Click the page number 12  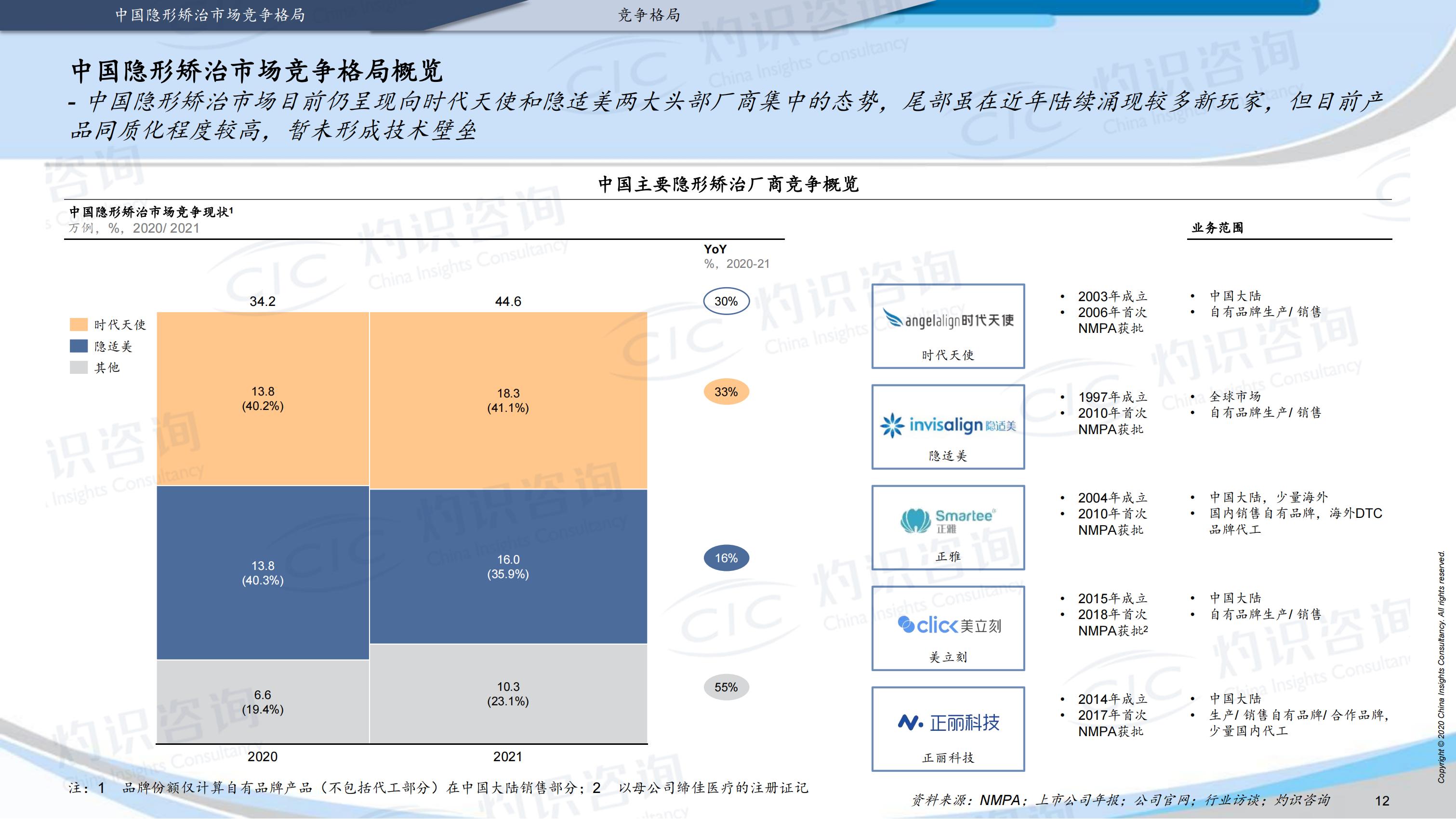click(x=1382, y=800)
